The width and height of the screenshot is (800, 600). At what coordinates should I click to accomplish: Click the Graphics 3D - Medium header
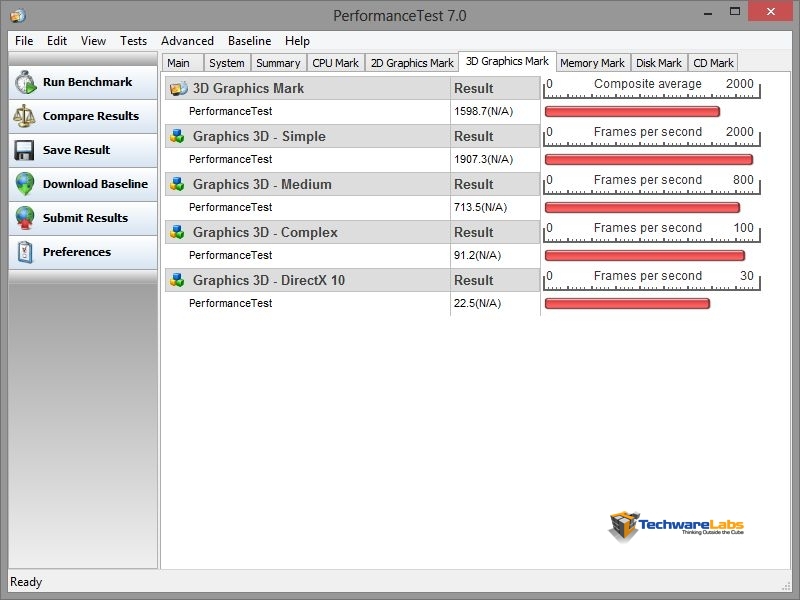coord(262,184)
